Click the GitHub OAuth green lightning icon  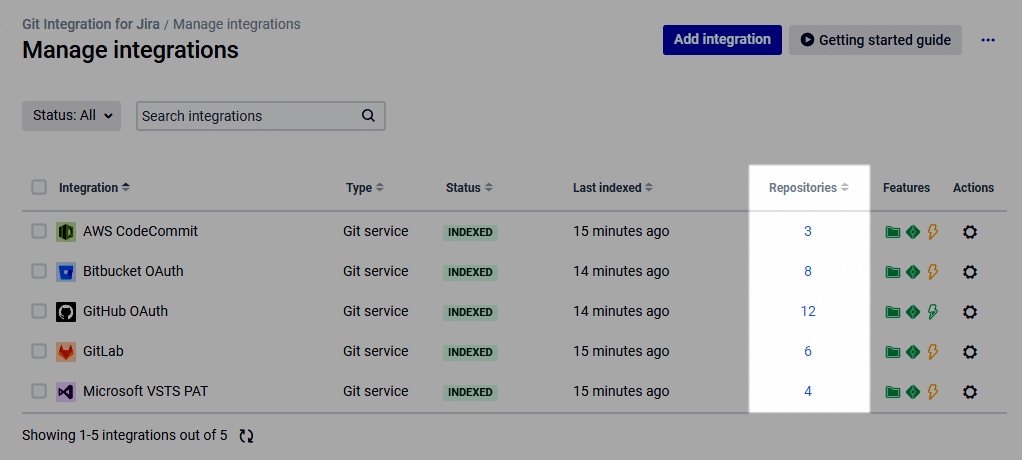(933, 312)
